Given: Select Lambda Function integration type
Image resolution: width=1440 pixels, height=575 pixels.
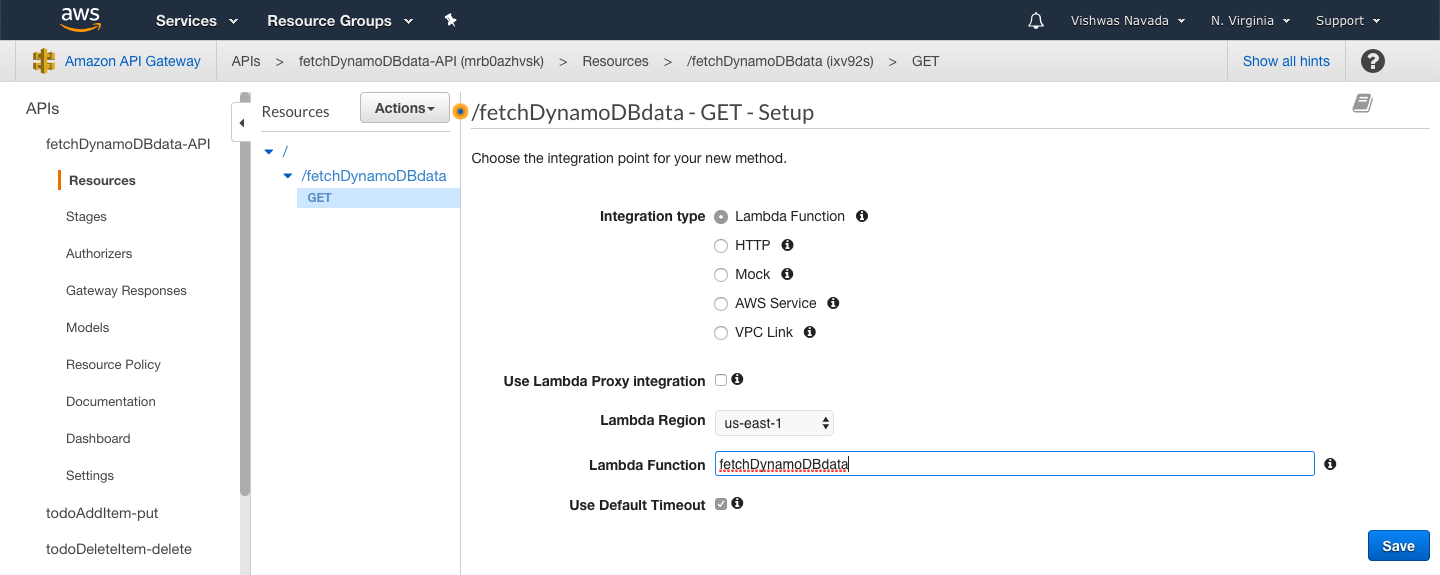Looking at the screenshot, I should pyautogui.click(x=721, y=217).
